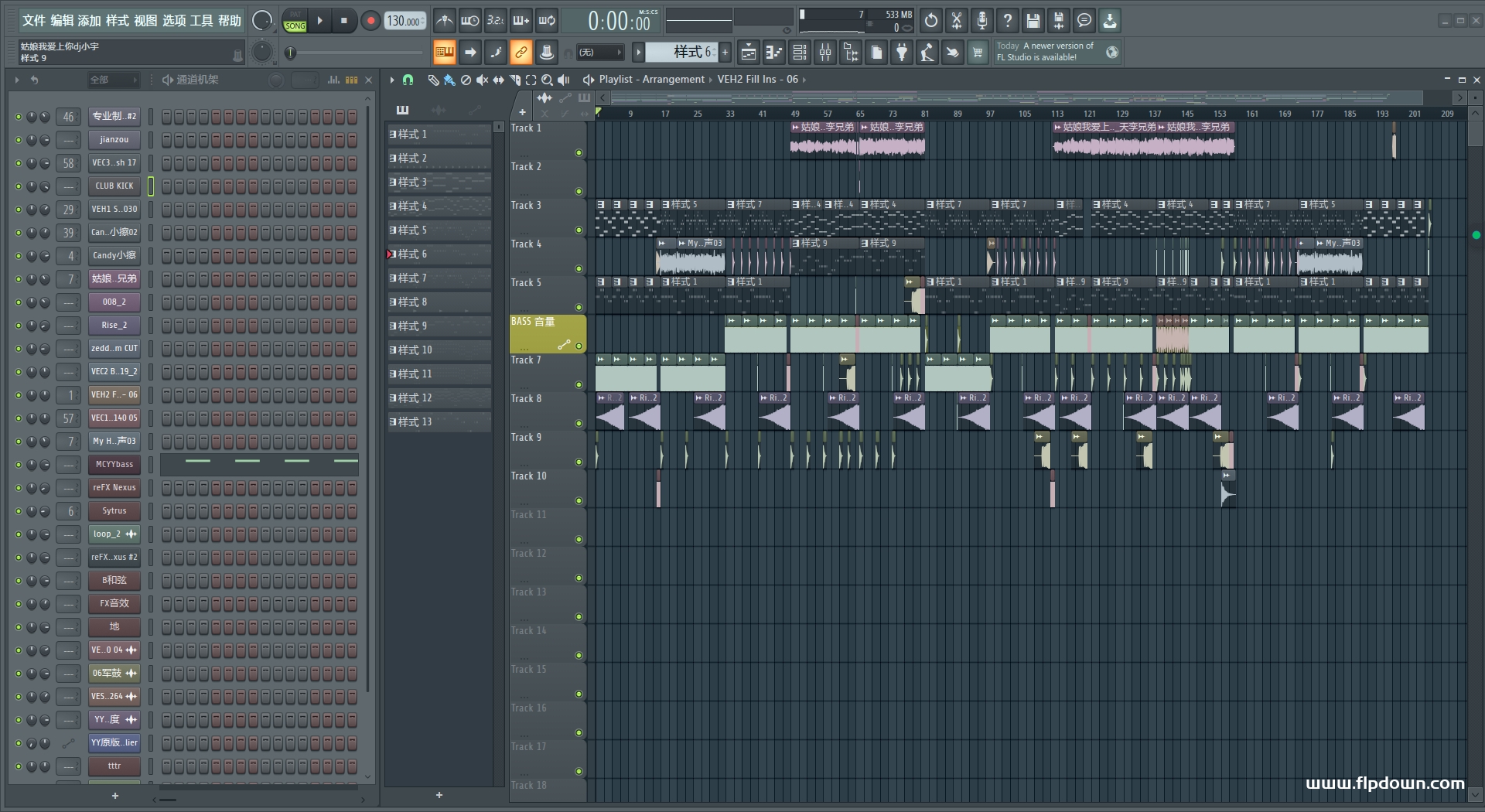
Task: Mute the jianzou channel green LED
Action: tap(18, 140)
